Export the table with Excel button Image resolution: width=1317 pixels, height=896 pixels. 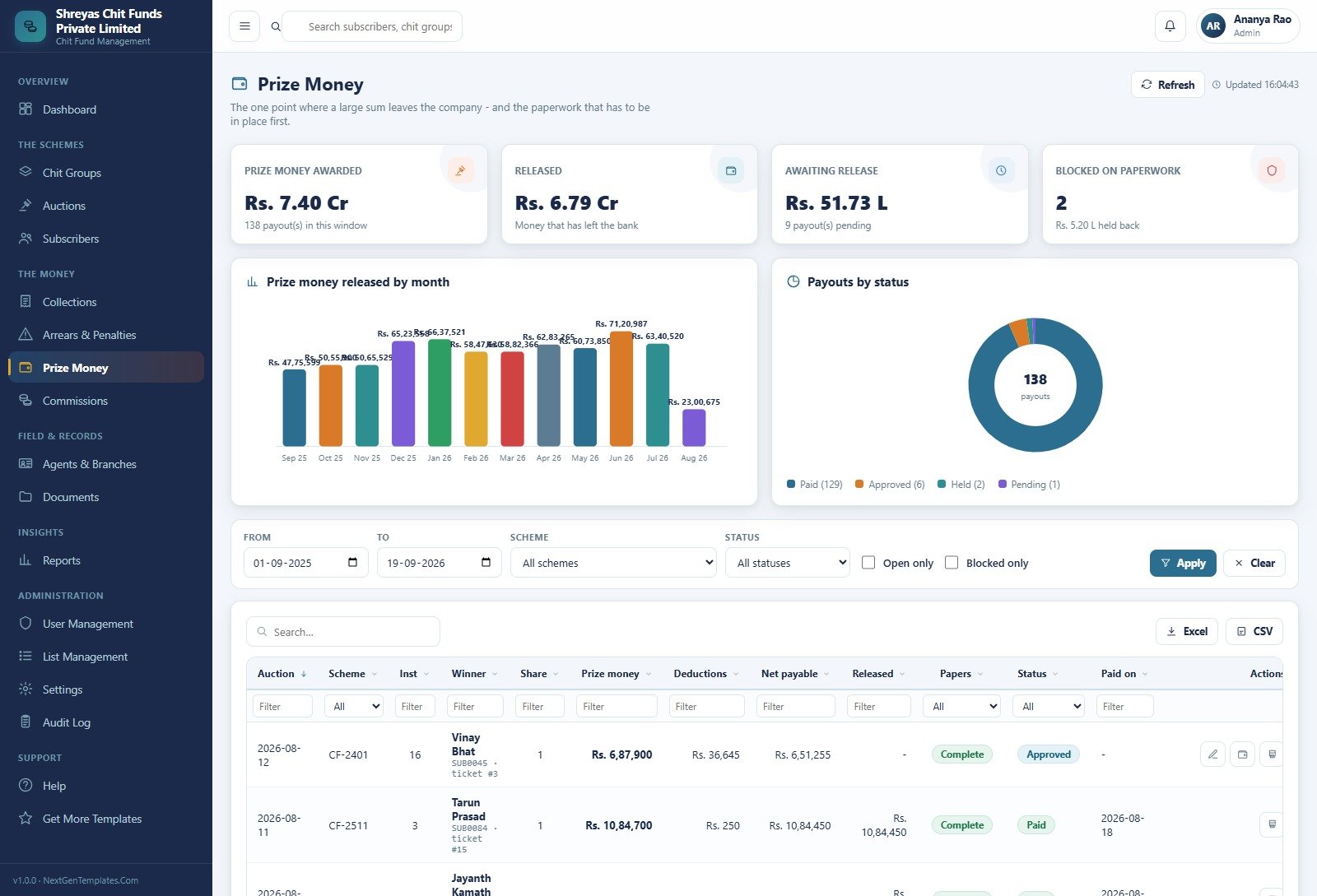[x=1187, y=631]
